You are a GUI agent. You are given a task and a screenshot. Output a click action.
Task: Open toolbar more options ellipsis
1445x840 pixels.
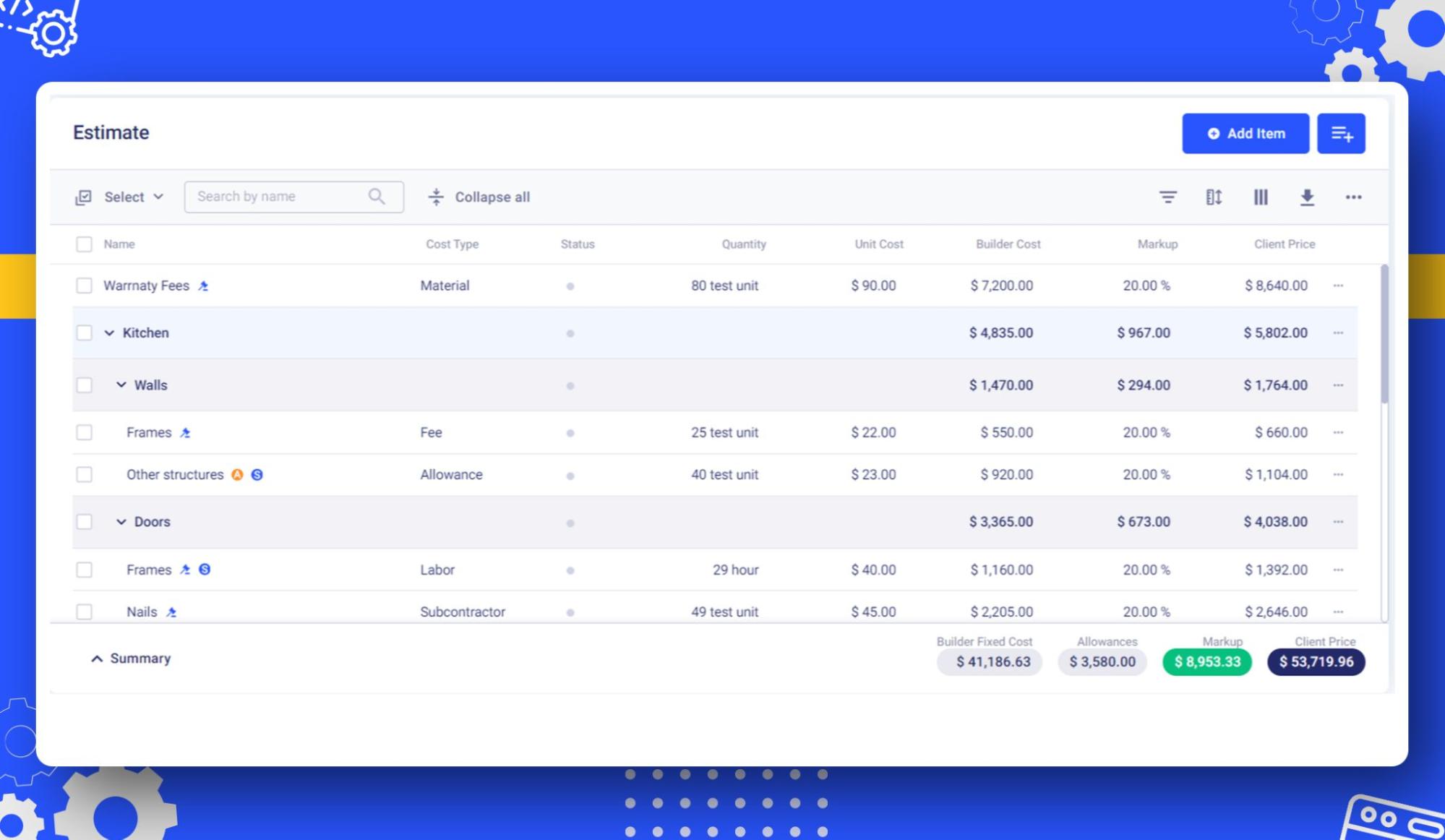(1353, 197)
